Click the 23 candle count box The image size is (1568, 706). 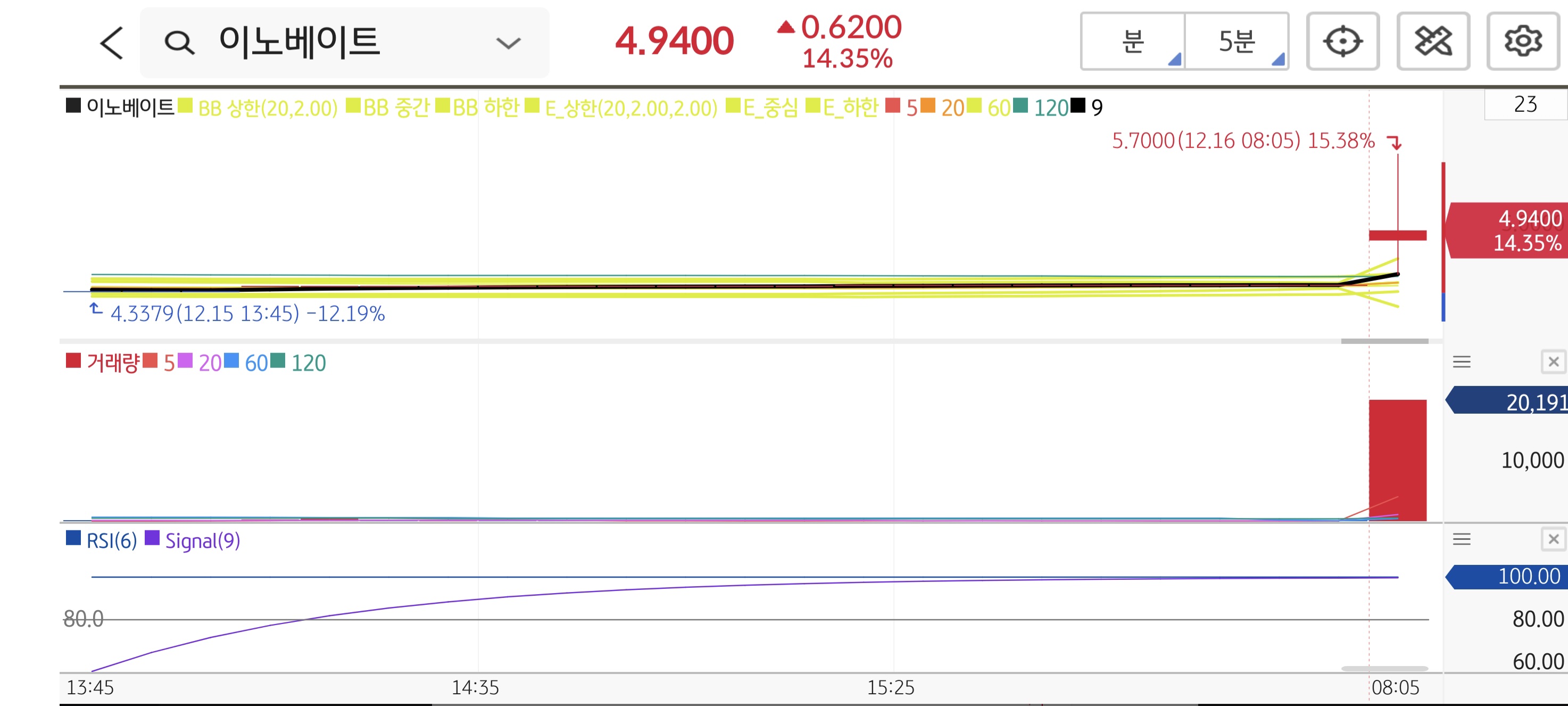[x=1525, y=105]
